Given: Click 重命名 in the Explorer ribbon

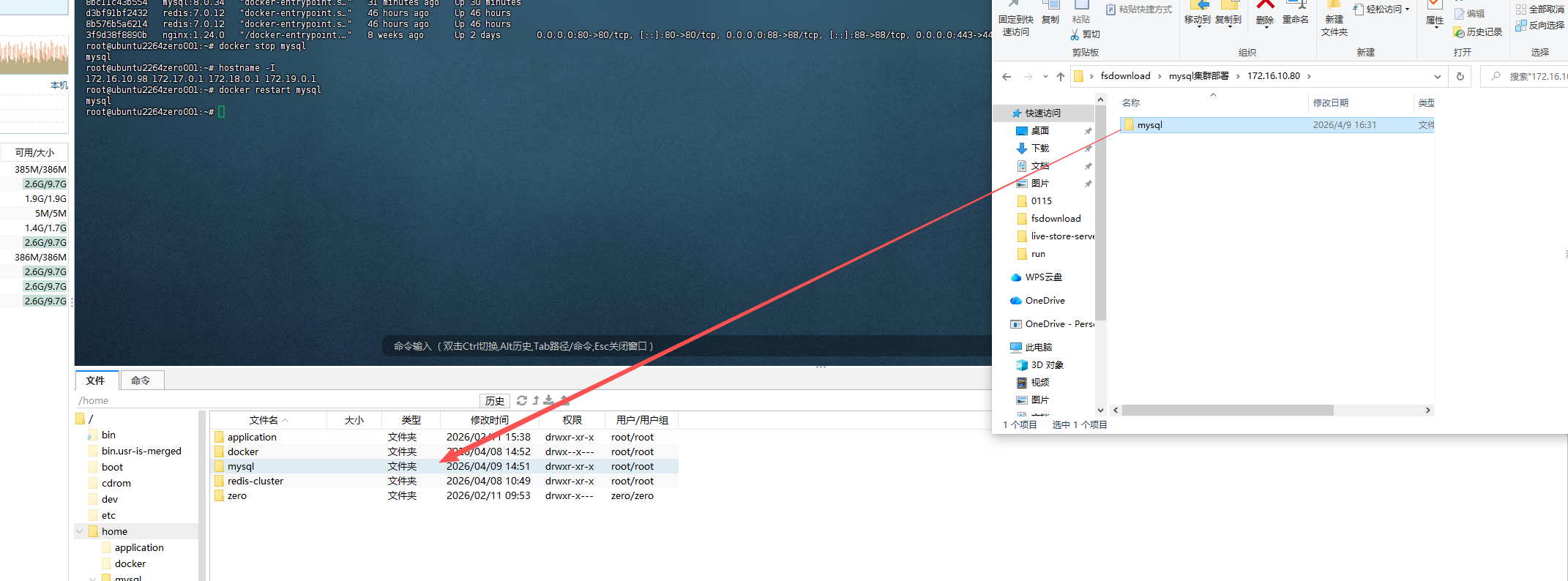Looking at the screenshot, I should point(1296,14).
